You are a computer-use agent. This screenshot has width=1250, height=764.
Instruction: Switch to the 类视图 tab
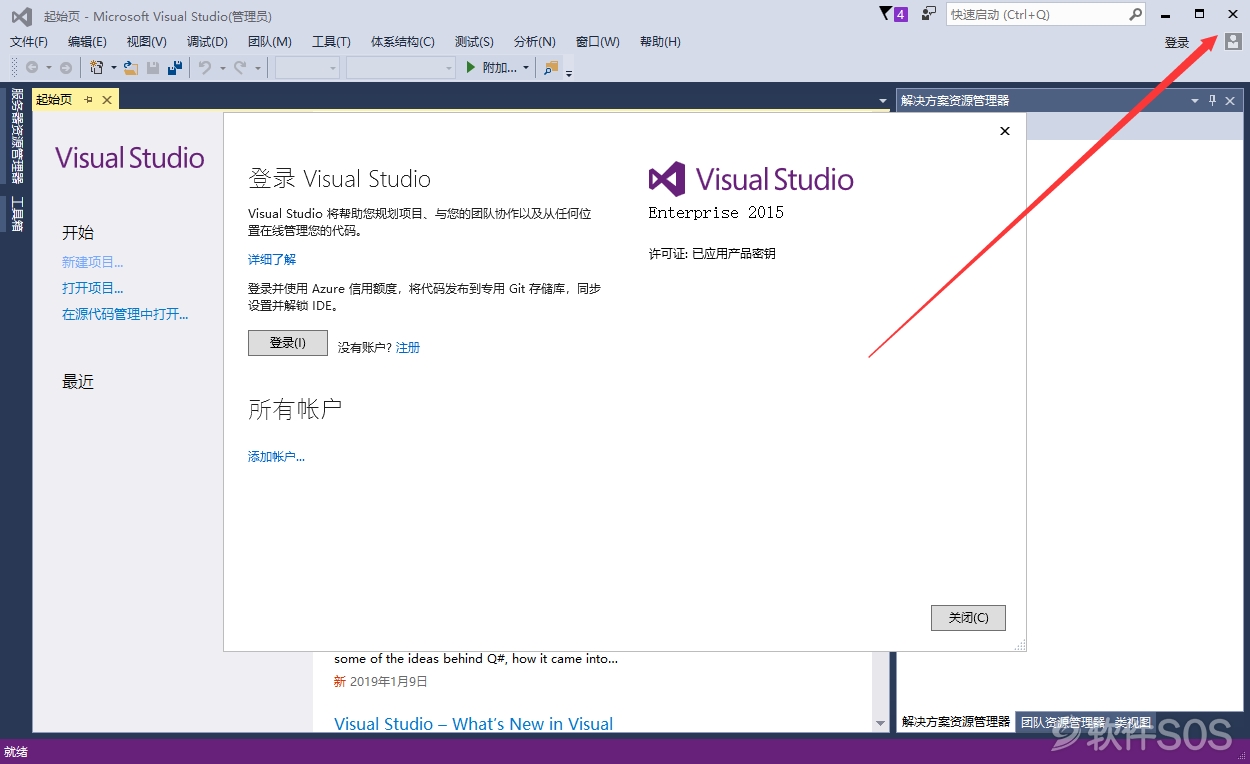[1133, 722]
